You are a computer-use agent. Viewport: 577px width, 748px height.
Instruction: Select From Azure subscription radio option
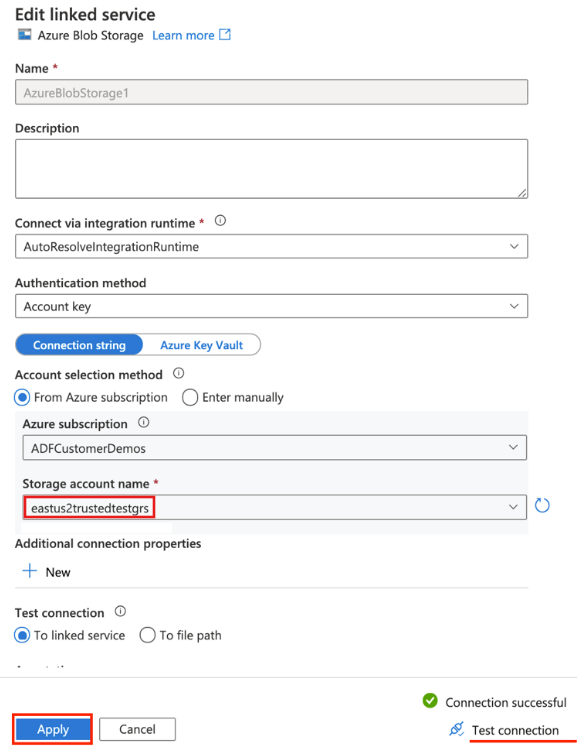pos(22,397)
